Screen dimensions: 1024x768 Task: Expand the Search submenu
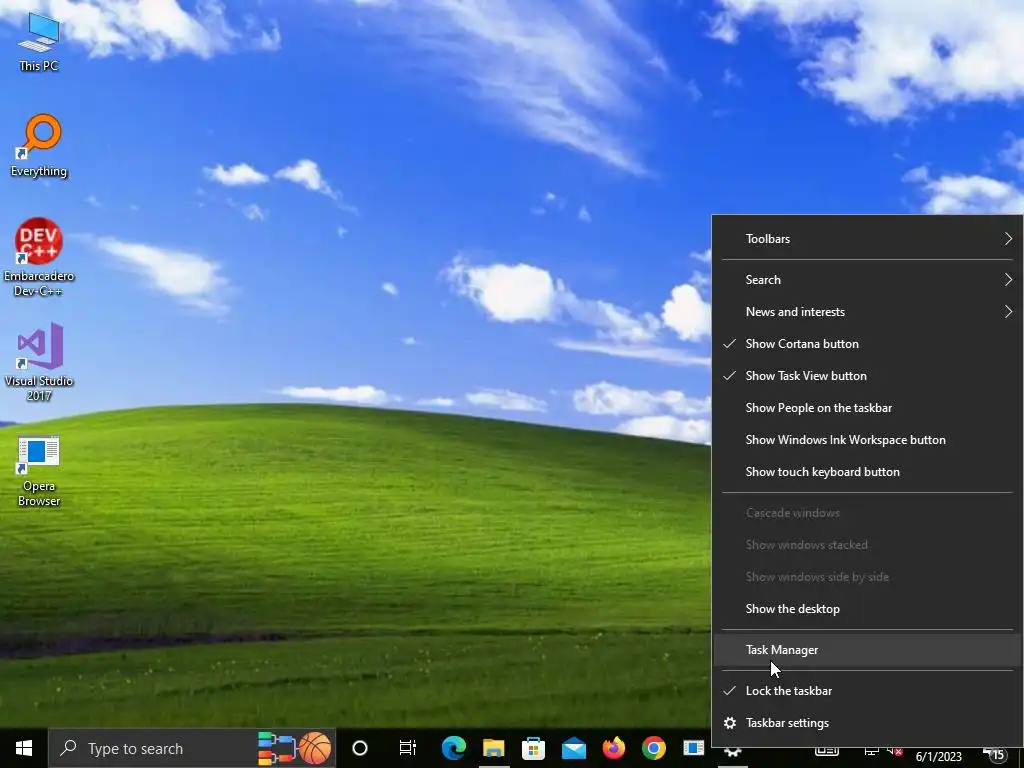tap(867, 280)
